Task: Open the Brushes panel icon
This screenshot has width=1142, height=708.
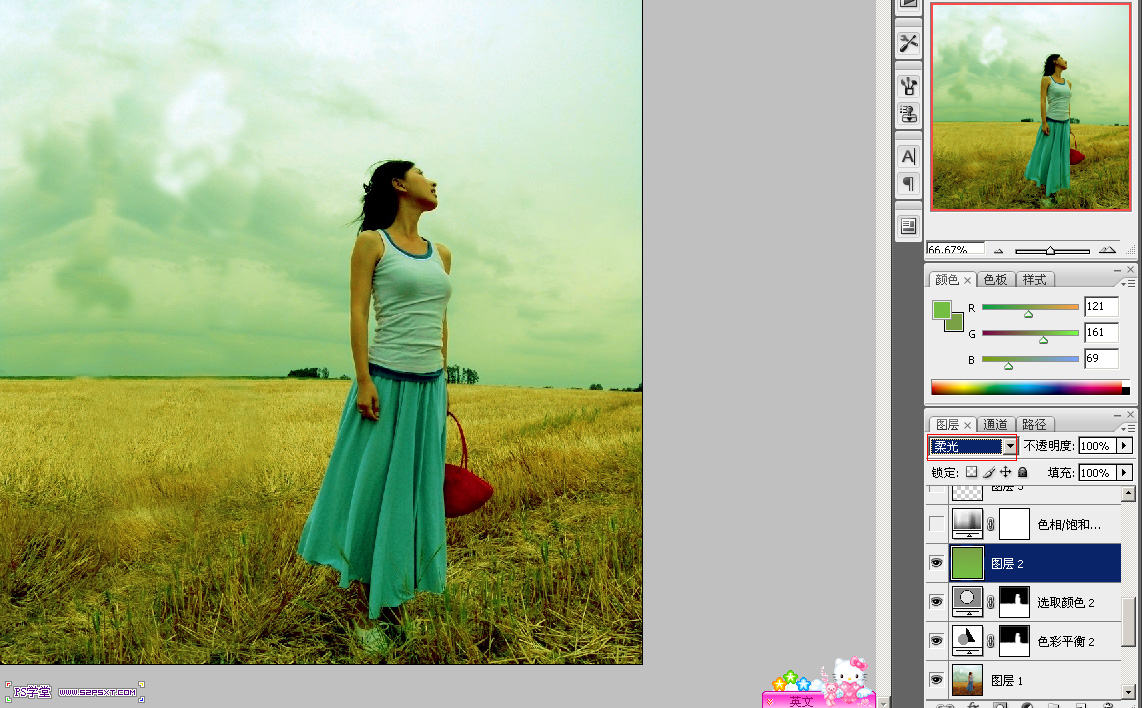Action: click(908, 86)
